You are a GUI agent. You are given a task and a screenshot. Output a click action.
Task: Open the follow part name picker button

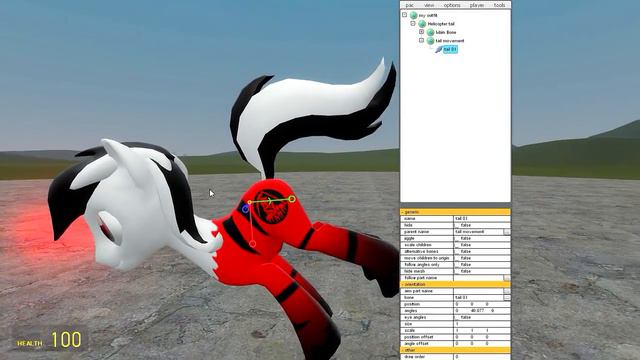(x=507, y=278)
